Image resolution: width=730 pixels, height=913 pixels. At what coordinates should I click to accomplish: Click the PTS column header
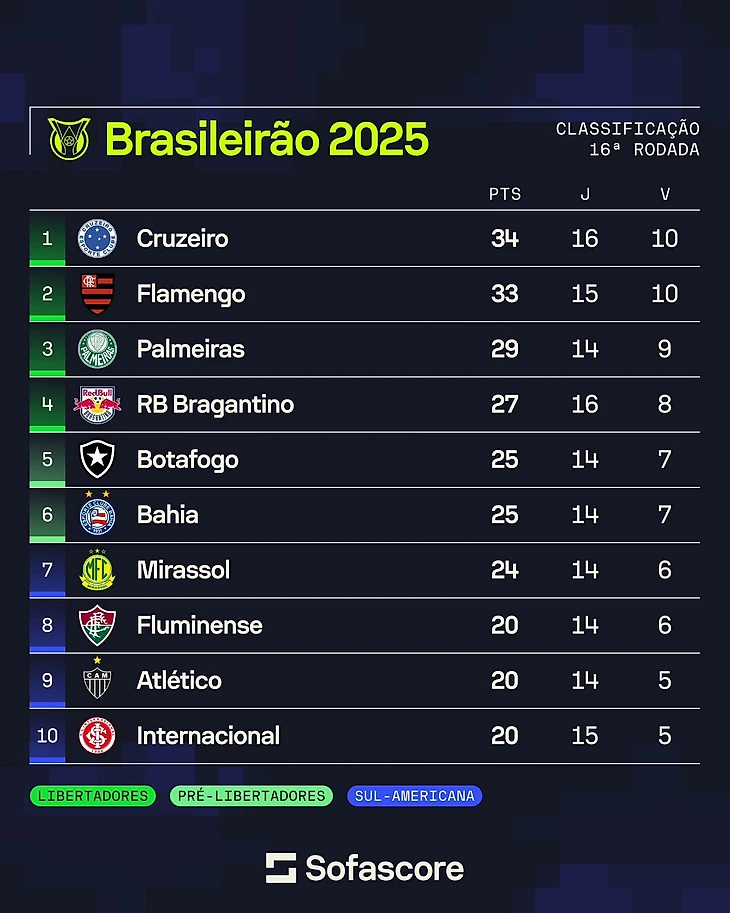[505, 194]
